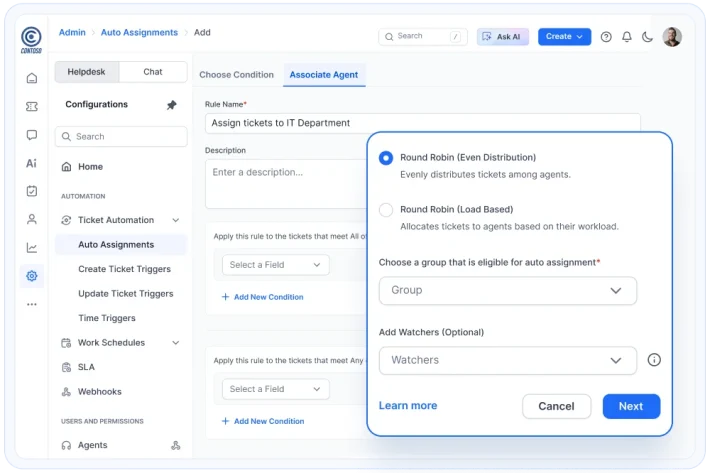710x473 pixels.
Task: Open SLA menu item
Action: coord(78,367)
